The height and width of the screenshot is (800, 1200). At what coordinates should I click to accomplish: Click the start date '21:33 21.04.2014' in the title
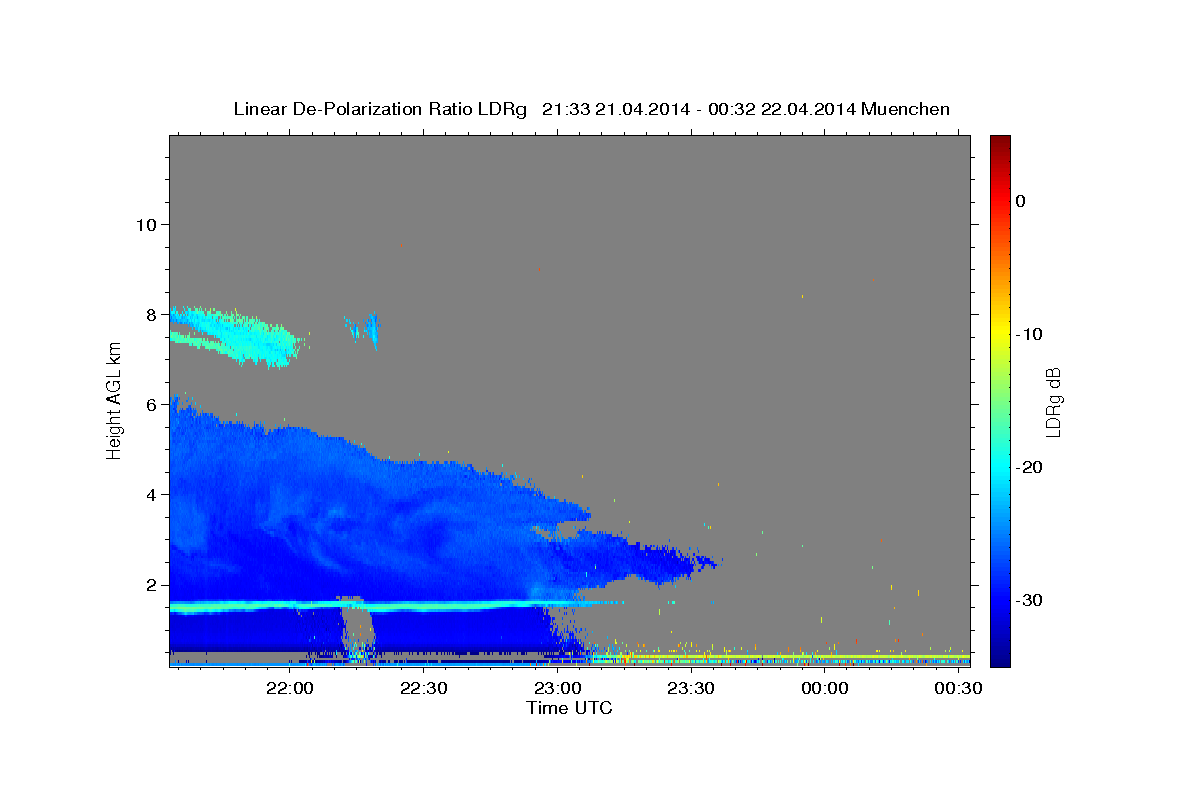point(615,109)
